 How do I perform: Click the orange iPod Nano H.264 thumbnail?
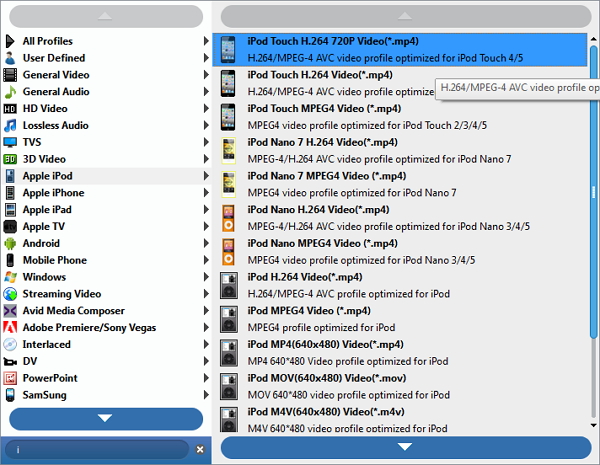click(x=228, y=218)
